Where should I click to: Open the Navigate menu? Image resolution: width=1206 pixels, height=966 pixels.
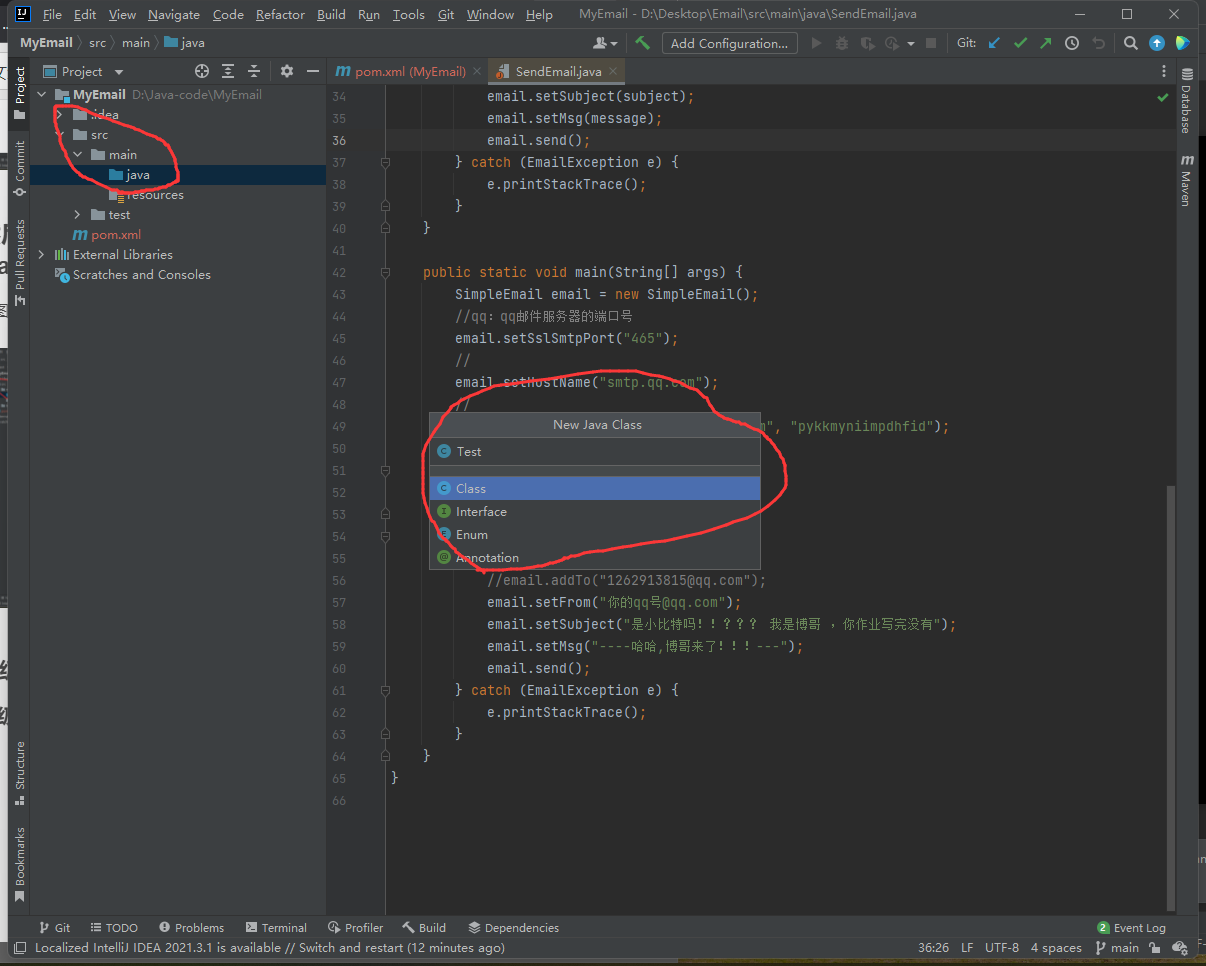pos(174,14)
